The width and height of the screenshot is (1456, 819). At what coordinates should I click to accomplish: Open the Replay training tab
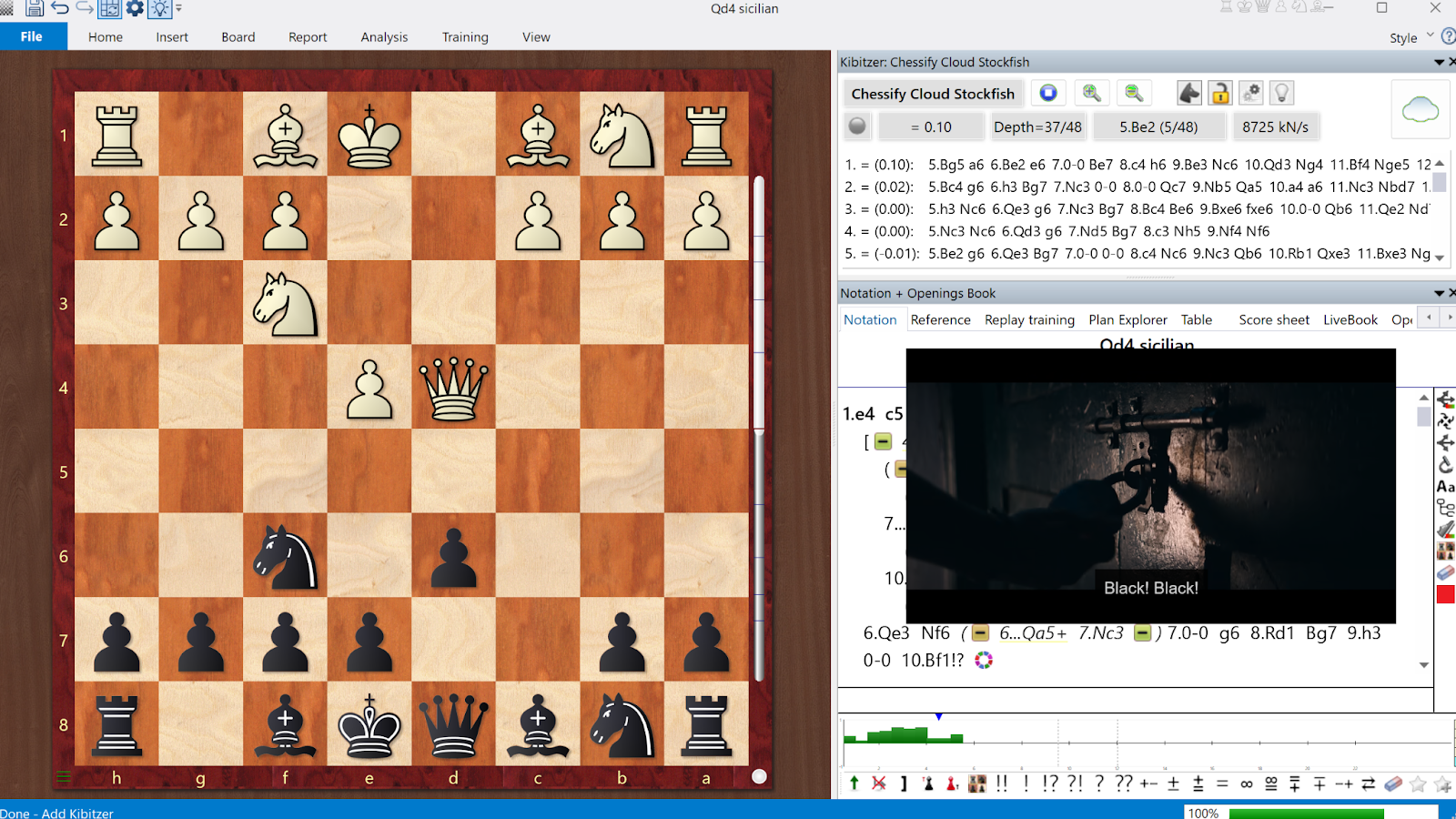pos(1029,319)
